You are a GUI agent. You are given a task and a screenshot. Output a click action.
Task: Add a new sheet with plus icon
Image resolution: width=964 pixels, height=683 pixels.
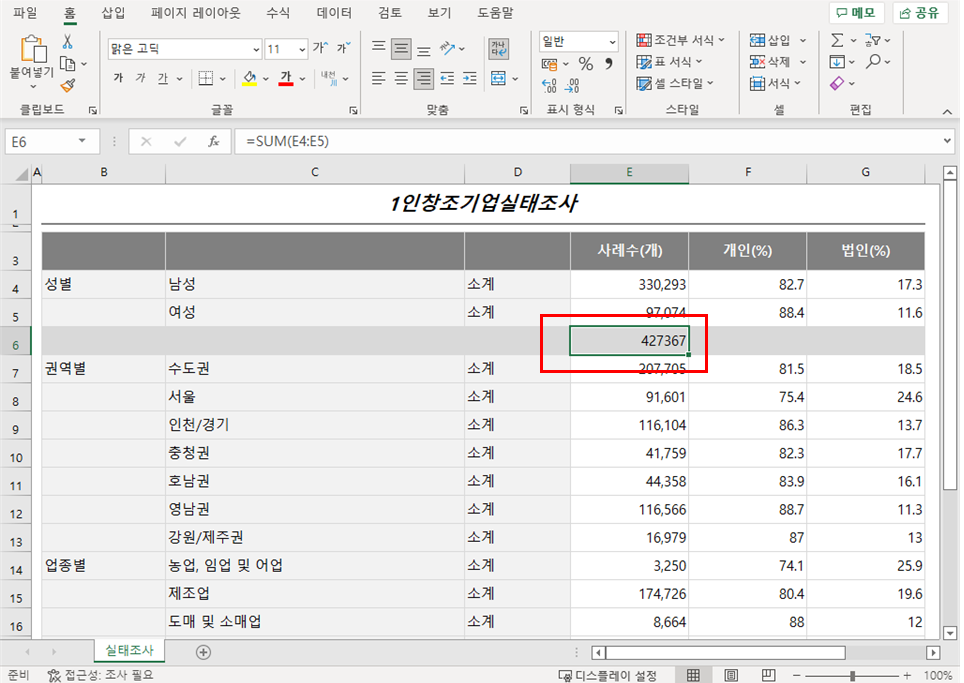(x=203, y=652)
